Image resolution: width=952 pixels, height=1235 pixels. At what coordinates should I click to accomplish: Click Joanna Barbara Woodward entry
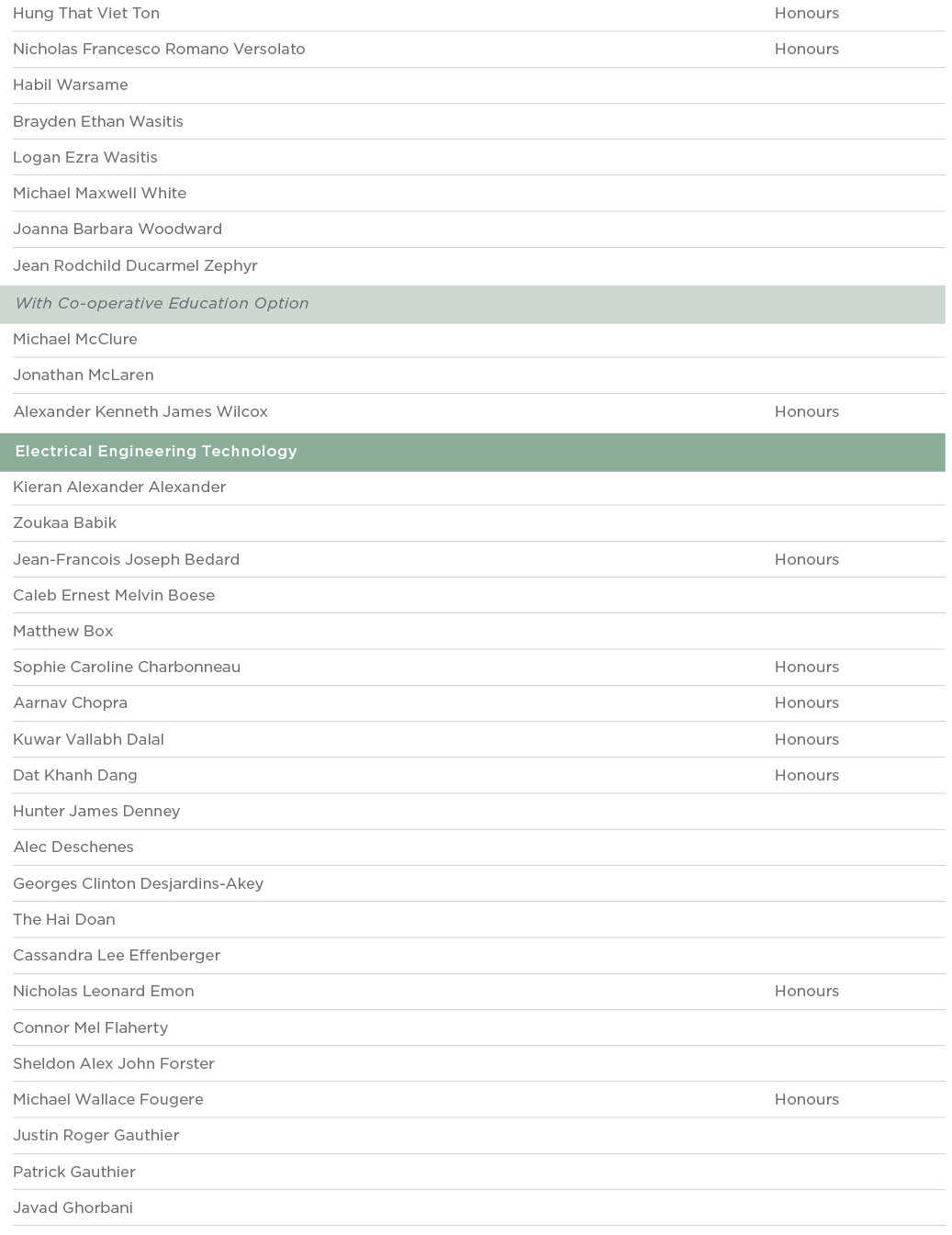point(118,229)
